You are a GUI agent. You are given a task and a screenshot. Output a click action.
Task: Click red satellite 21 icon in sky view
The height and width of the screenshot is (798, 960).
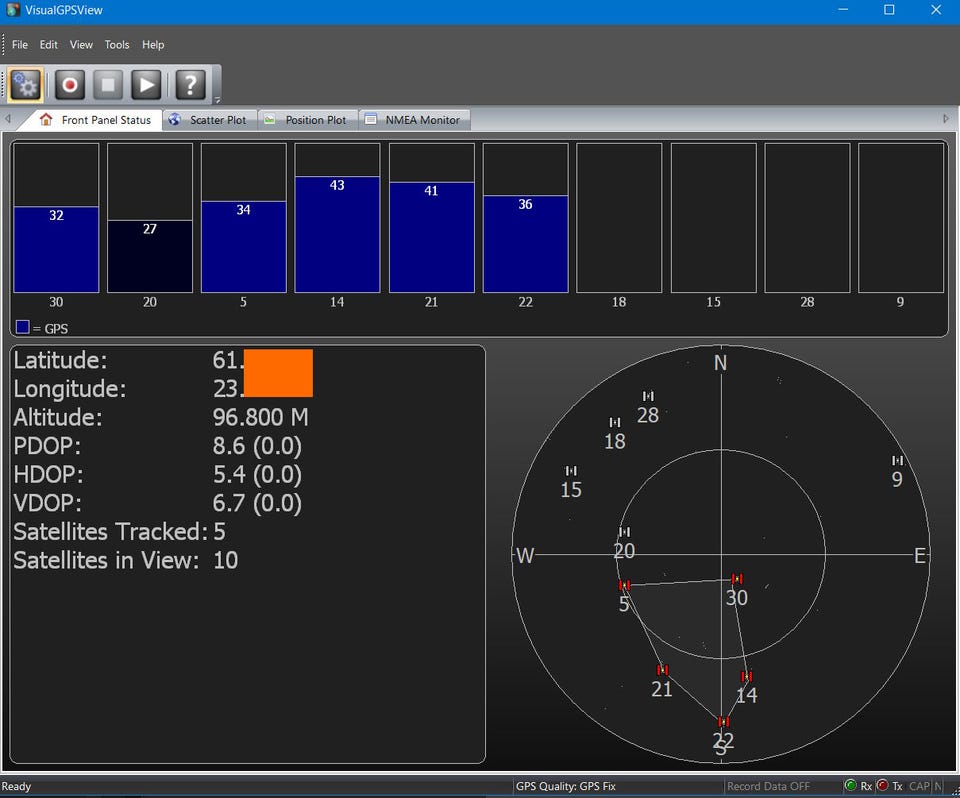[x=662, y=670]
